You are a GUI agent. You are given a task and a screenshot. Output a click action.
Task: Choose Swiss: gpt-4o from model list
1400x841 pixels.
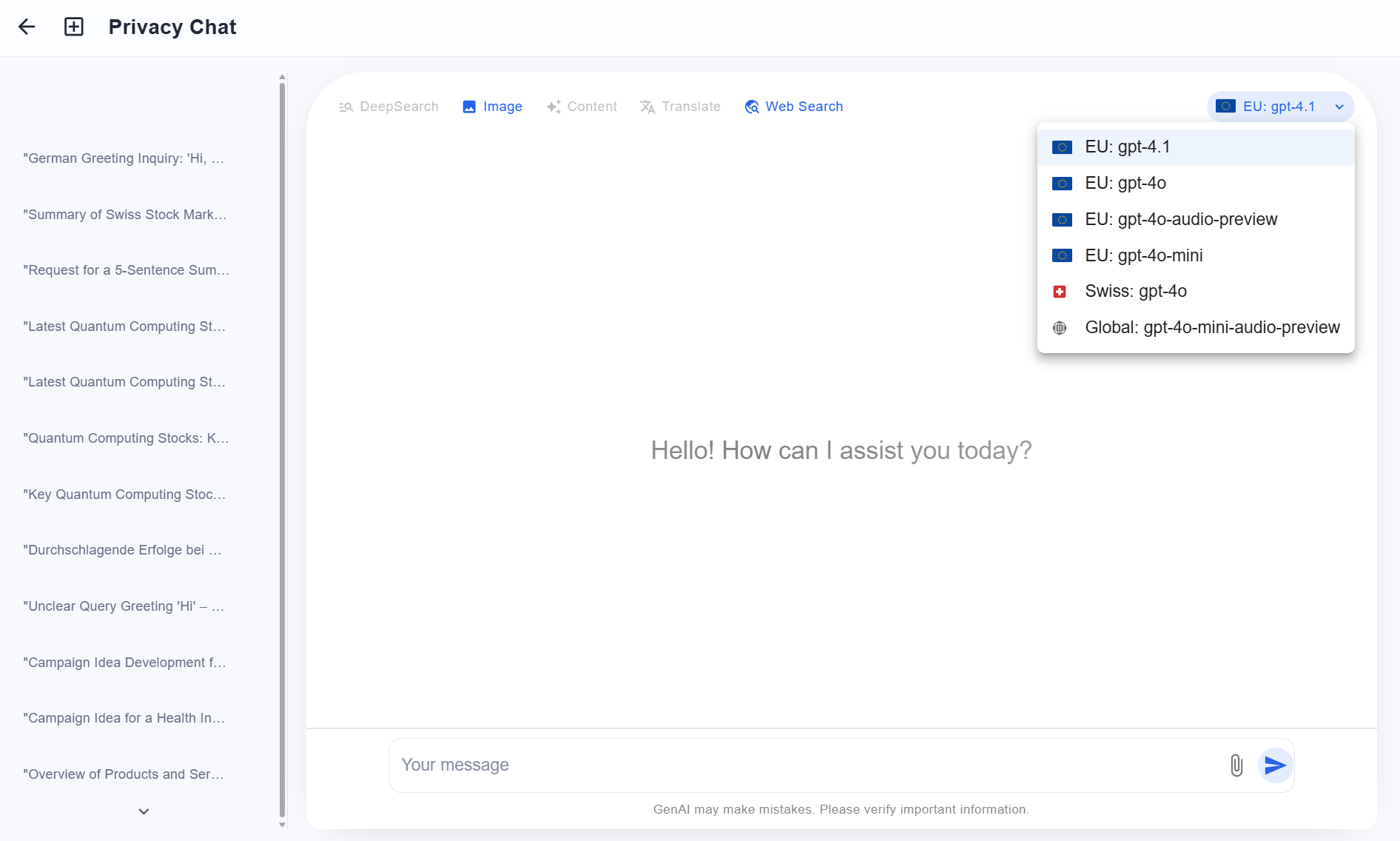point(1135,291)
